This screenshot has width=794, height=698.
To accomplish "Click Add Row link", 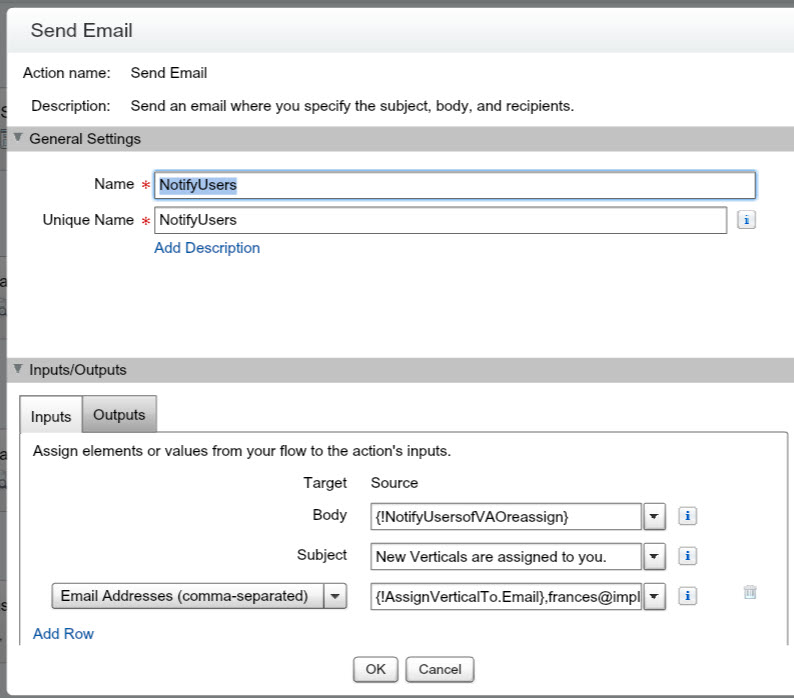I will point(63,633).
